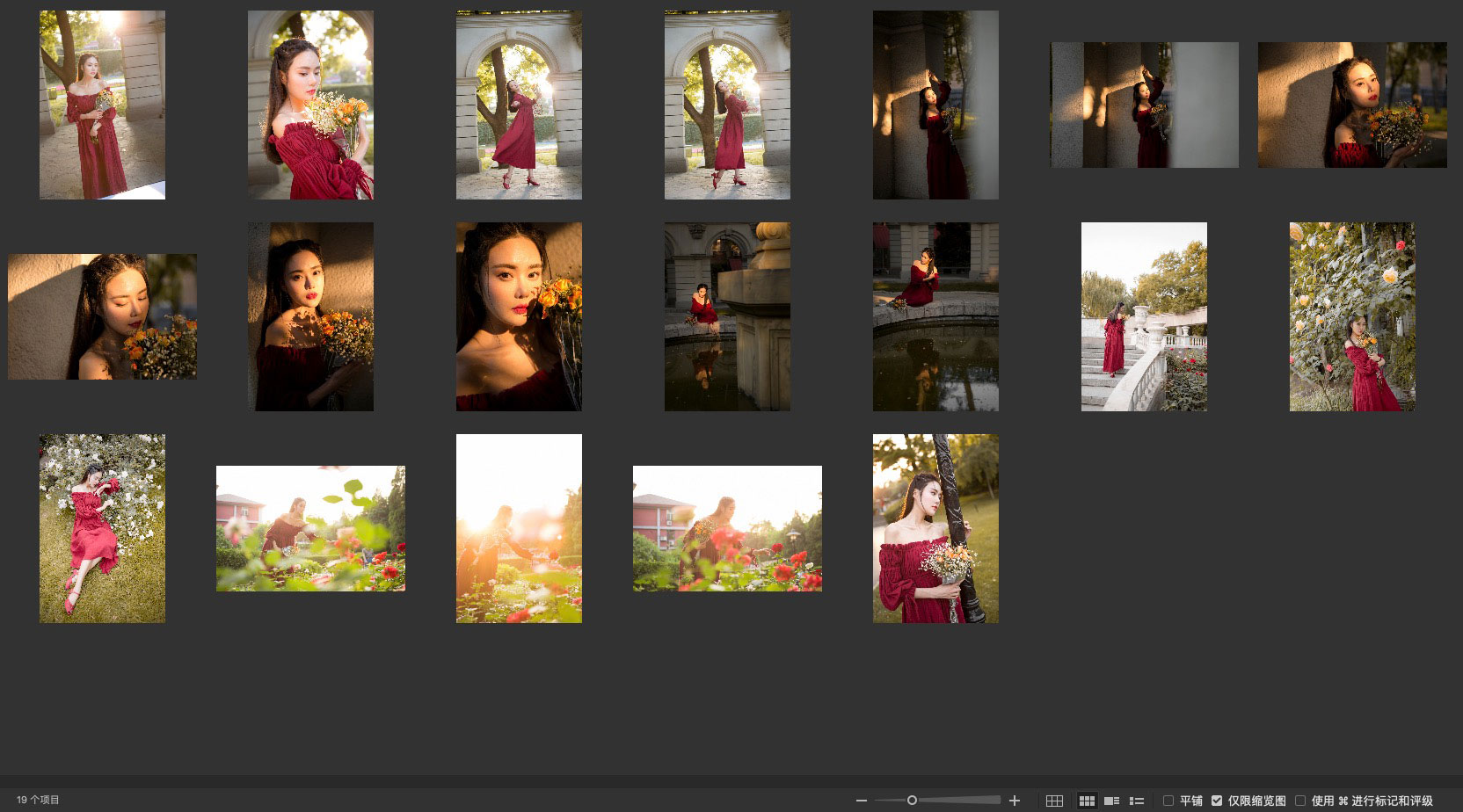Select woman with closed eyes landscape photo
Image resolution: width=1463 pixels, height=812 pixels.
coord(102,316)
